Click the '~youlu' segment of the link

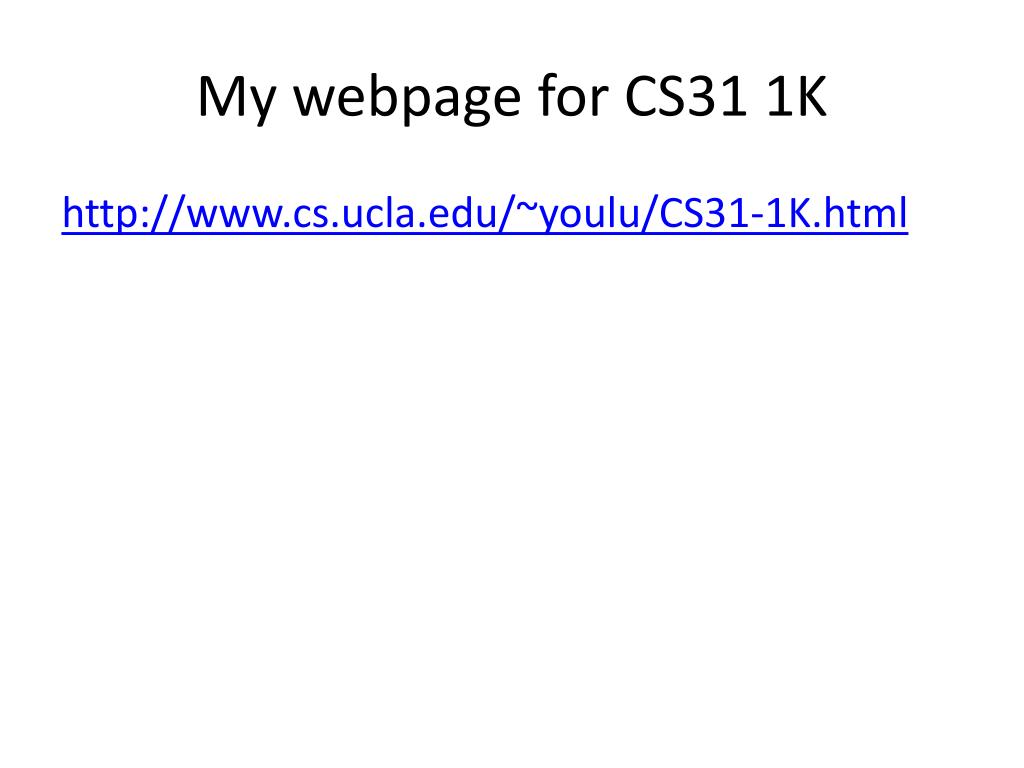[577, 214]
